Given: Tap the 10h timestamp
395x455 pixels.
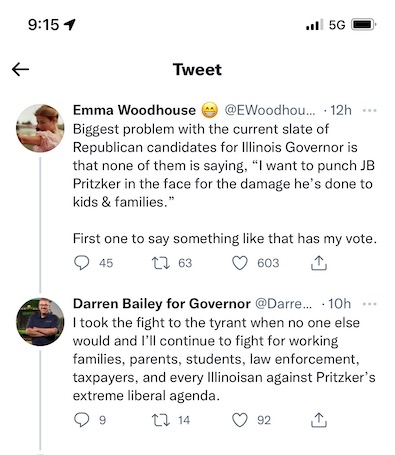Looking at the screenshot, I should tap(339, 304).
